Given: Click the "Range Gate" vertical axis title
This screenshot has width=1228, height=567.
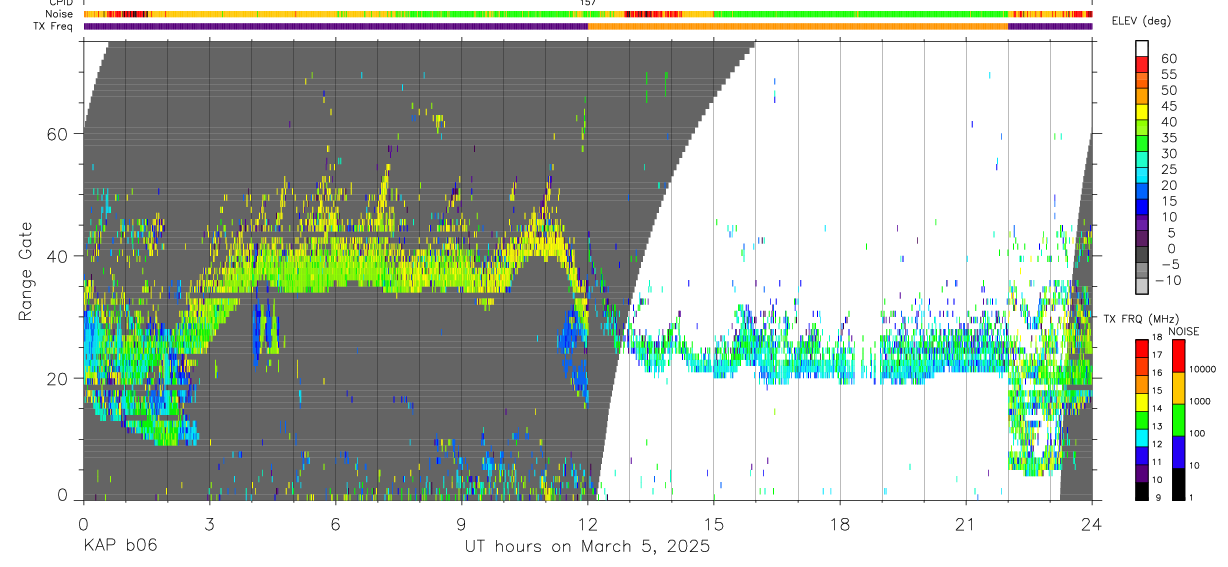Looking at the screenshot, I should click(27, 270).
